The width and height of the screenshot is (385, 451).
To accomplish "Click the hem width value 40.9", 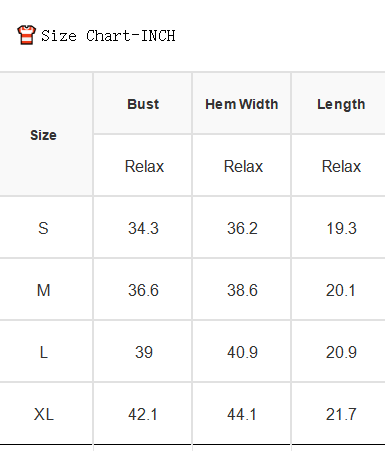I will (242, 352).
